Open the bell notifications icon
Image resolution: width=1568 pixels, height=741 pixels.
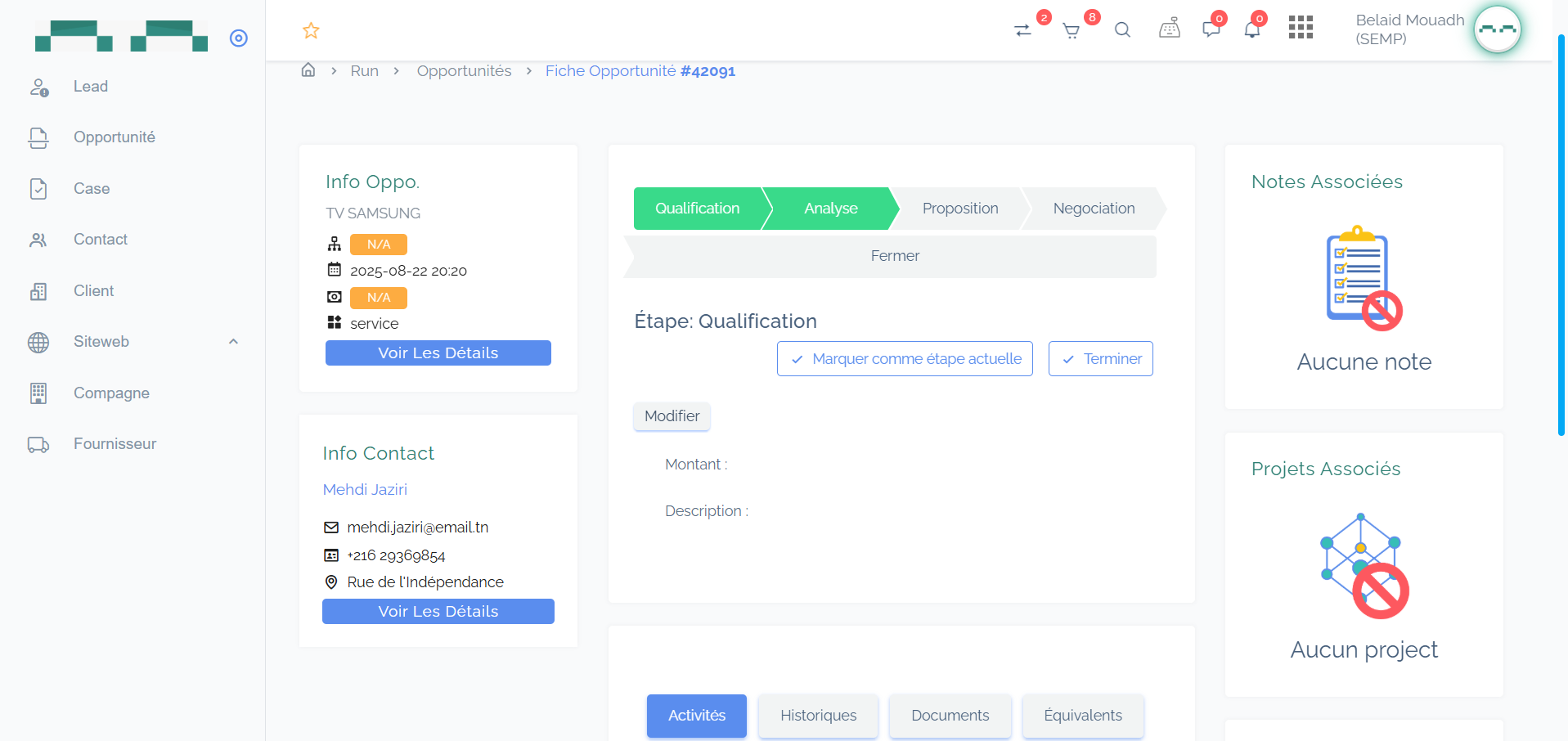point(1251,30)
